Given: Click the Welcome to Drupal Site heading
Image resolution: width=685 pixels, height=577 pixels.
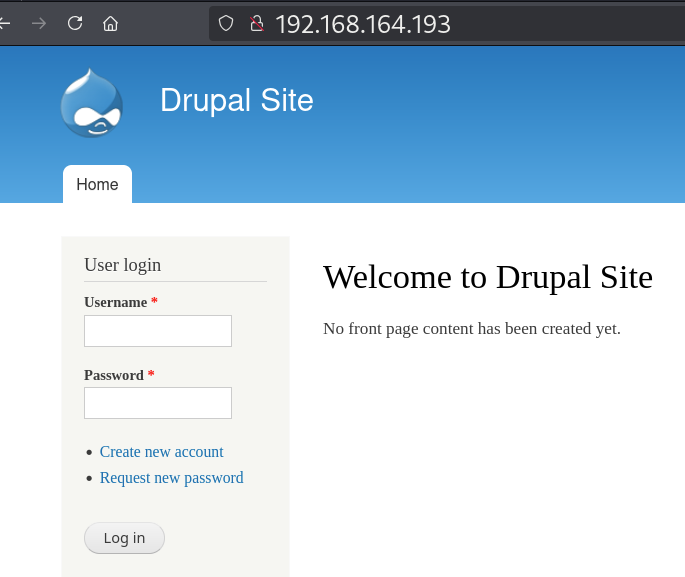Looking at the screenshot, I should (x=487, y=277).
